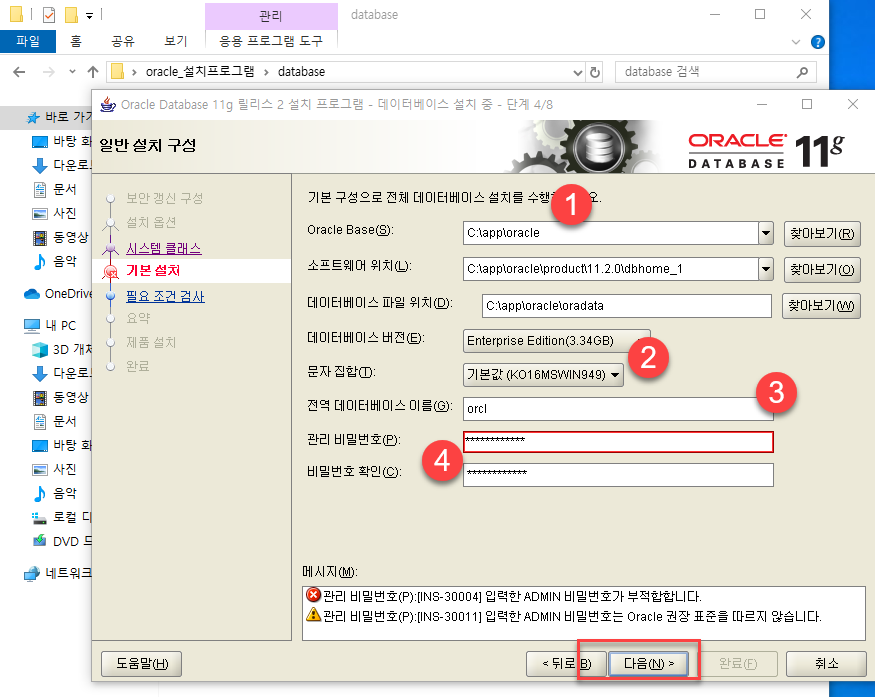Click the new folder quick-access icon
The width and height of the screenshot is (875, 697).
[71, 15]
